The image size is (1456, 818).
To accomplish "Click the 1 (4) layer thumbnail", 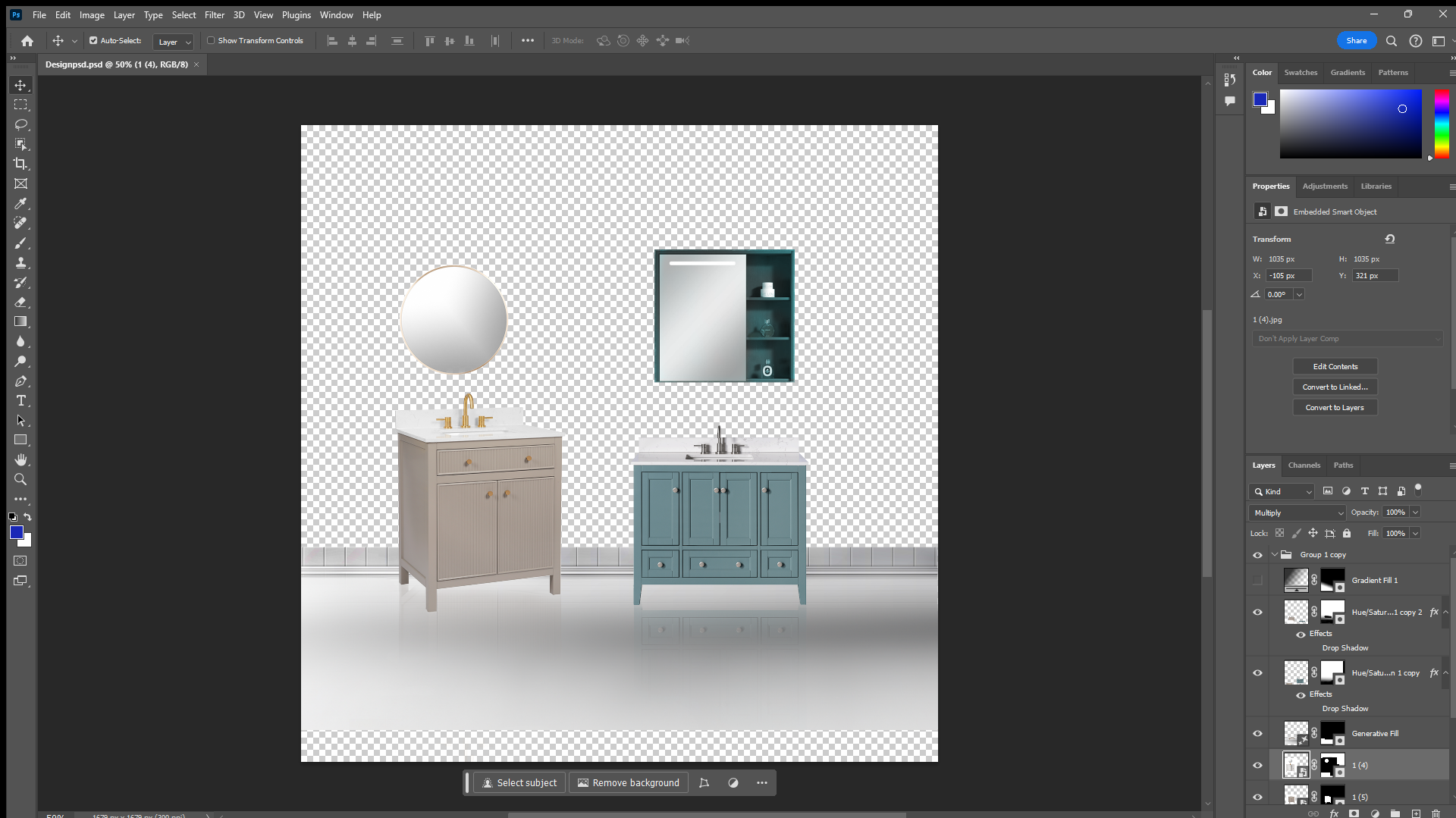I will (x=1295, y=765).
